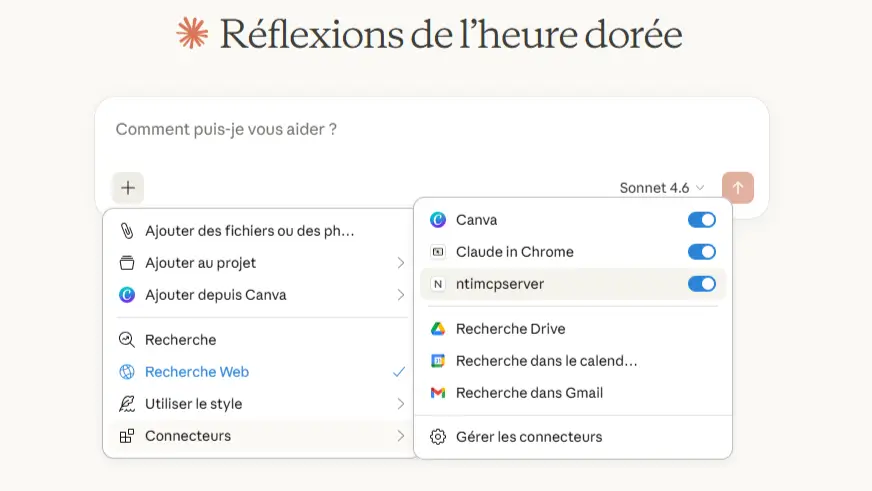Choose Ajouter depuis Canva menu entry

coord(215,295)
